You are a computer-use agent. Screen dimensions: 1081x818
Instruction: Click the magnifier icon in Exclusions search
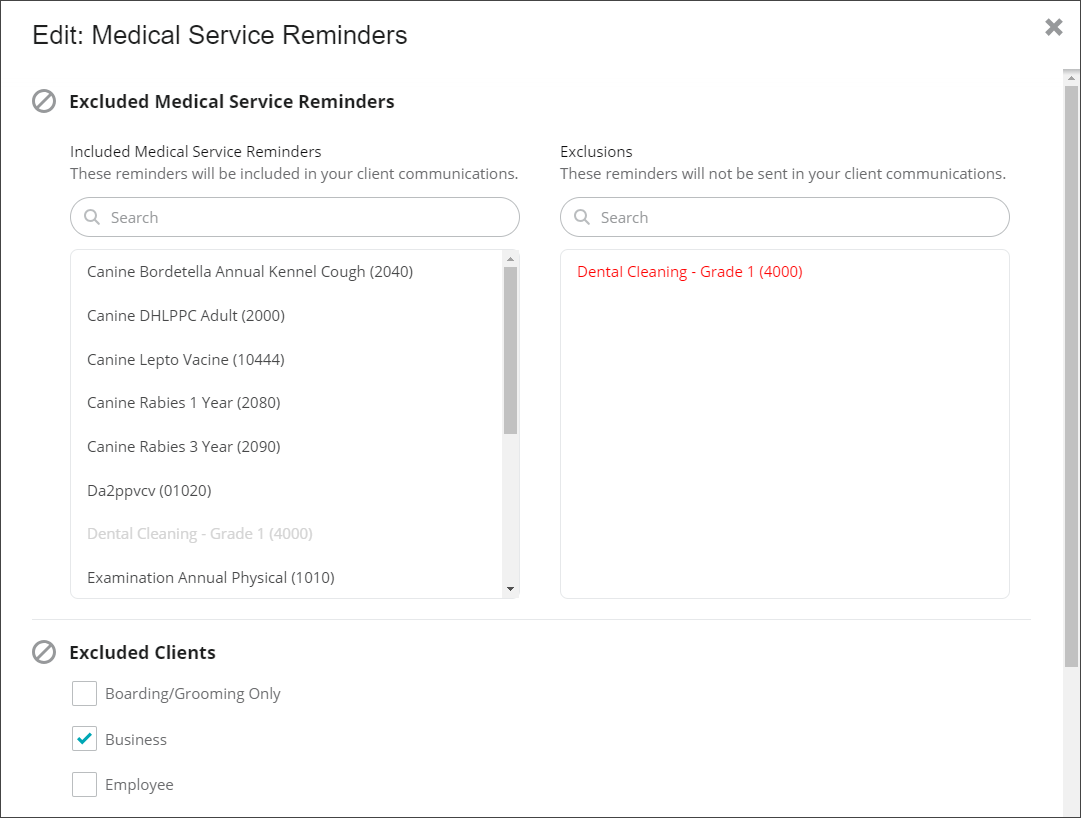(x=582, y=217)
